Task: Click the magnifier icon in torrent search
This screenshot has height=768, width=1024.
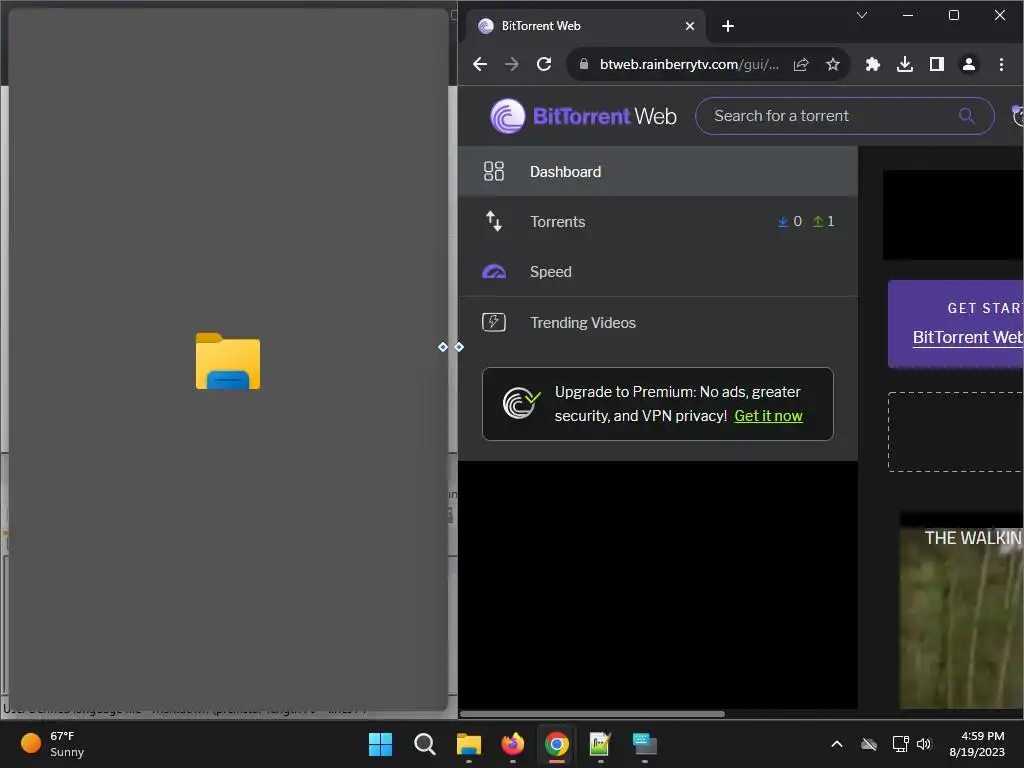Action: [967, 116]
